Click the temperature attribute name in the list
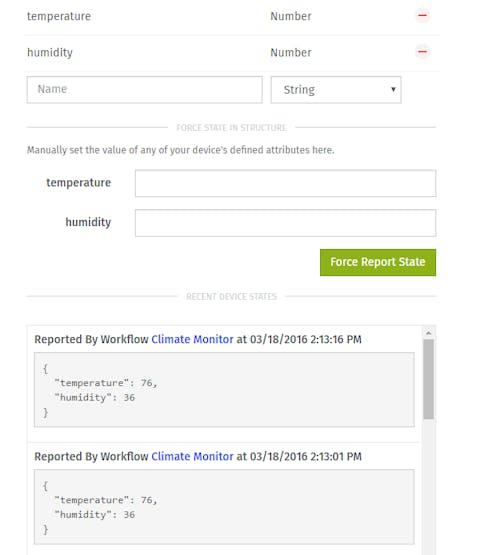 click(x=59, y=16)
